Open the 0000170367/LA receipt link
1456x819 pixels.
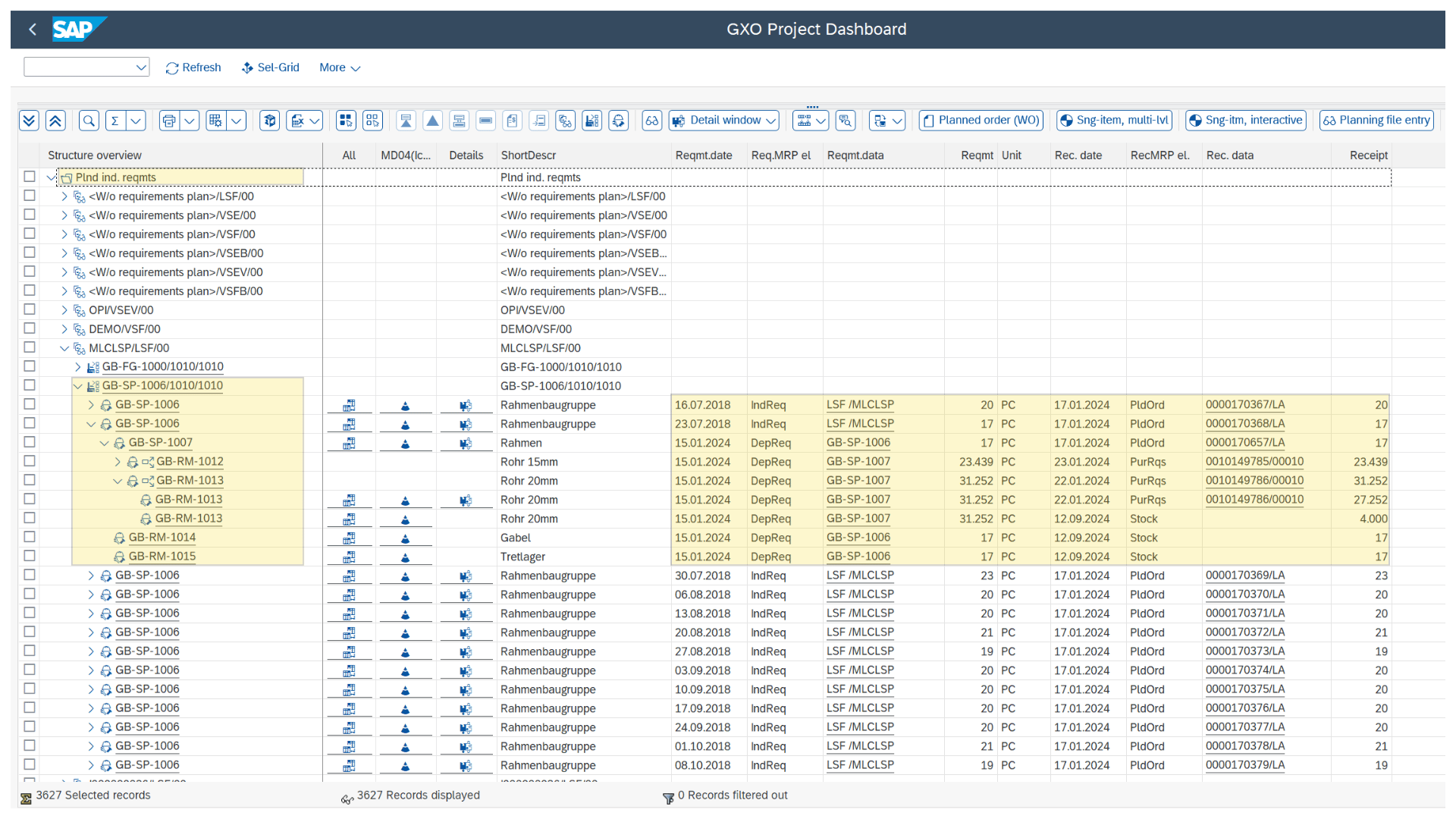tap(1244, 404)
